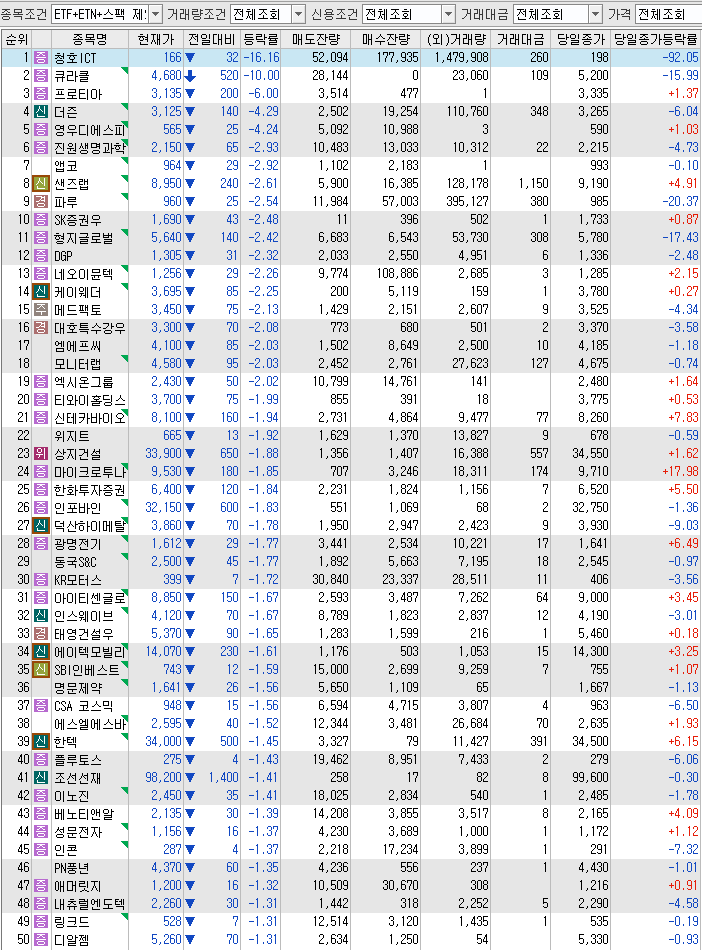Select stock name 베노티앤알
This screenshot has height=950, width=702.
83,814
